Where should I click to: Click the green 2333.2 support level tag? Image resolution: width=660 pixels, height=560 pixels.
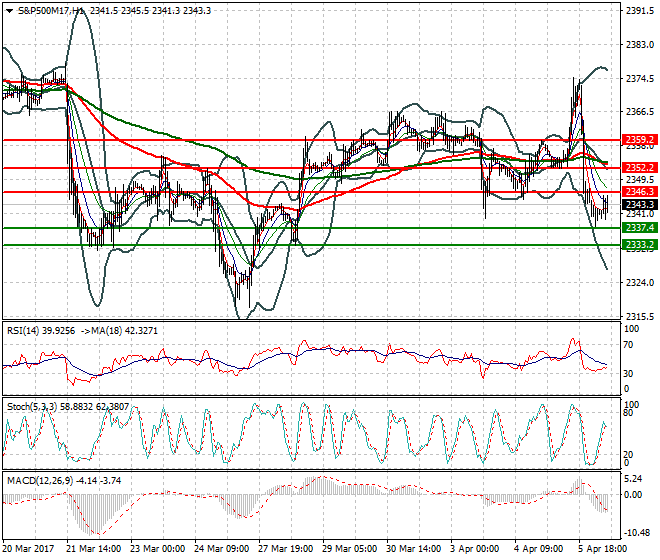(638, 245)
